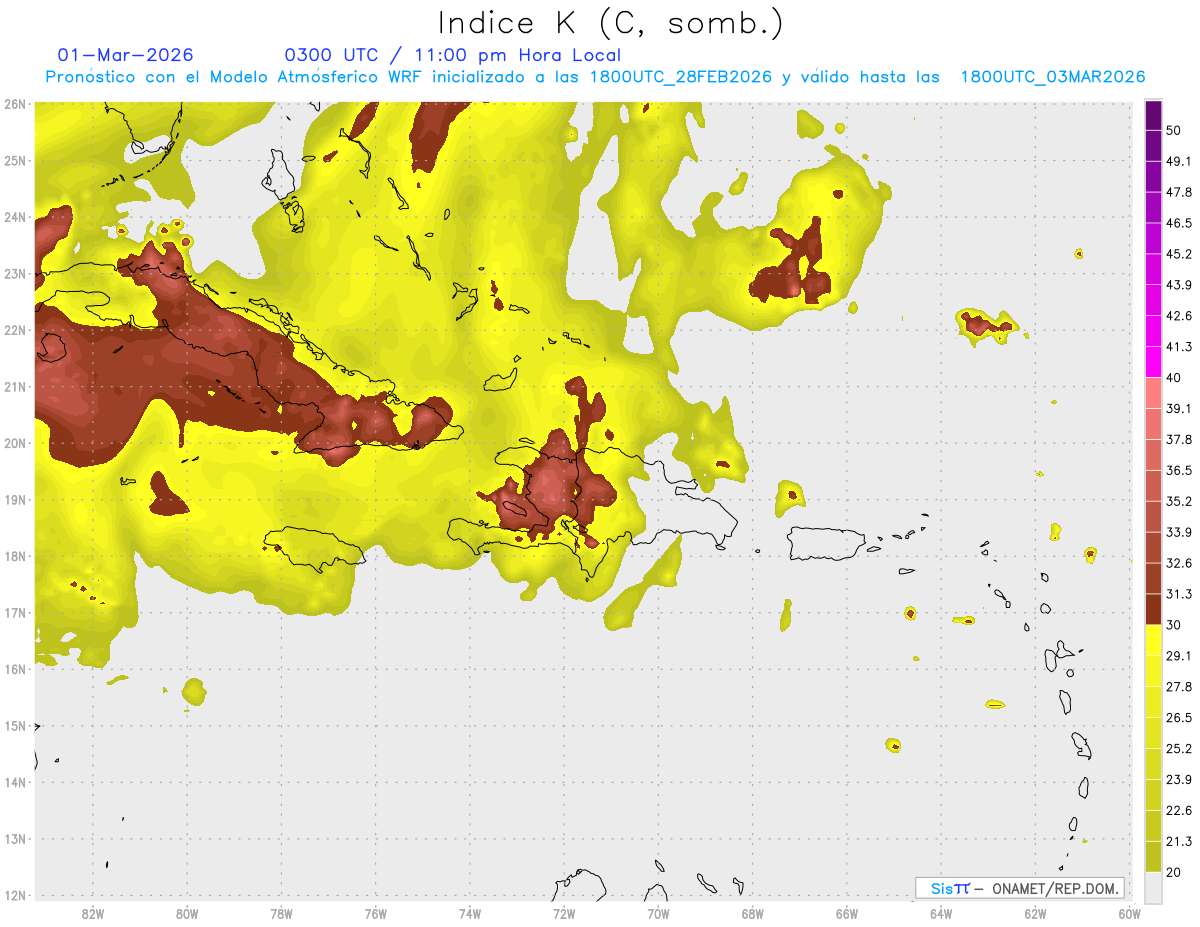Click the colorbar value '20'
1200x927 pixels.
coord(1173,873)
